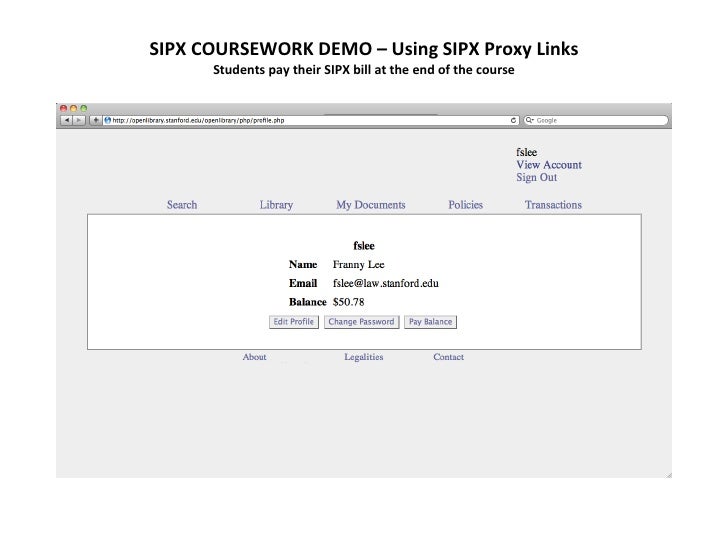The width and height of the screenshot is (728, 546).
Task: Open the About footer link
Action: tap(254, 357)
